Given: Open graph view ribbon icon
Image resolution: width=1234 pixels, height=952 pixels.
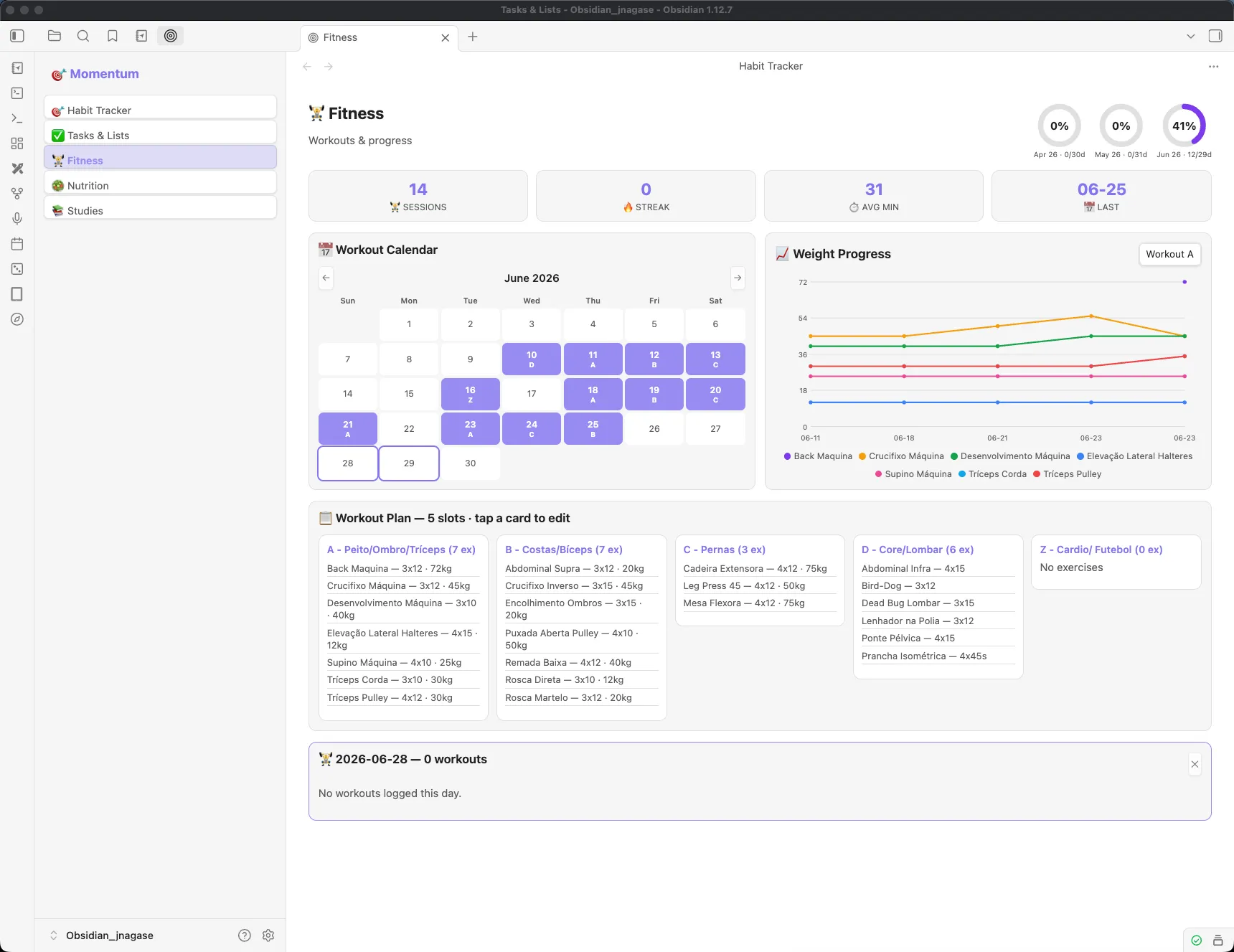Looking at the screenshot, I should click(x=17, y=194).
